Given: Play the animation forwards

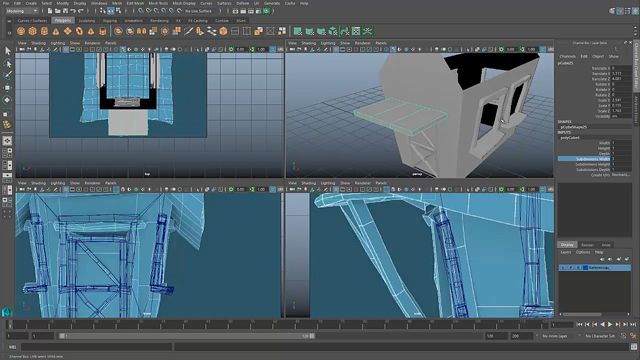Looking at the screenshot, I should click(x=610, y=324).
